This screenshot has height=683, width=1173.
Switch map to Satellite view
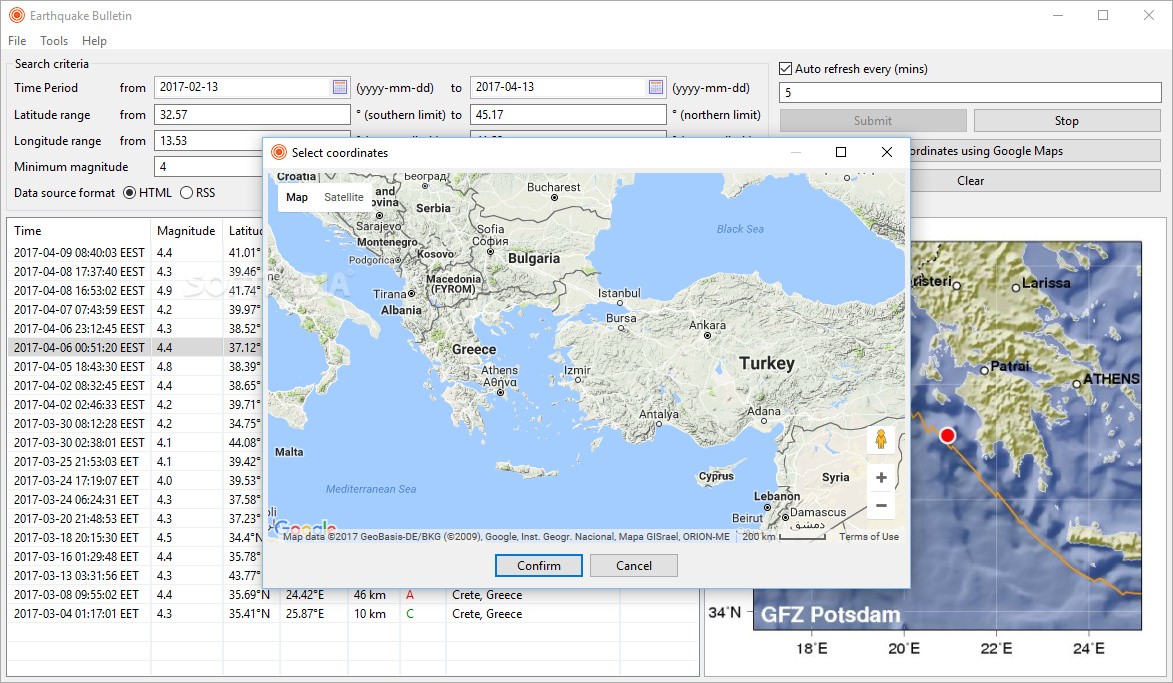pyautogui.click(x=343, y=197)
